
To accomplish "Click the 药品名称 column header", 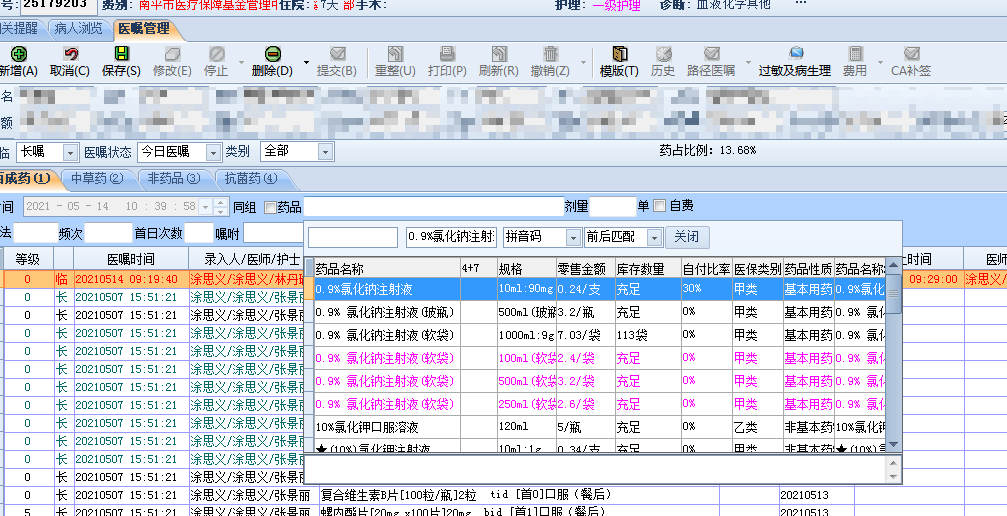I will pyautogui.click(x=387, y=269).
